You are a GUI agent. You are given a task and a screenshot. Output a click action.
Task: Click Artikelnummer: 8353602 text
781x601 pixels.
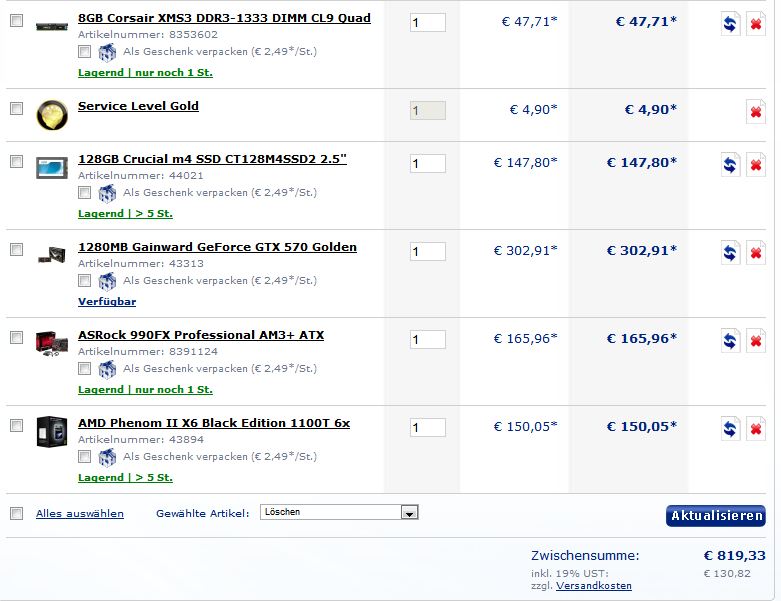pos(148,35)
